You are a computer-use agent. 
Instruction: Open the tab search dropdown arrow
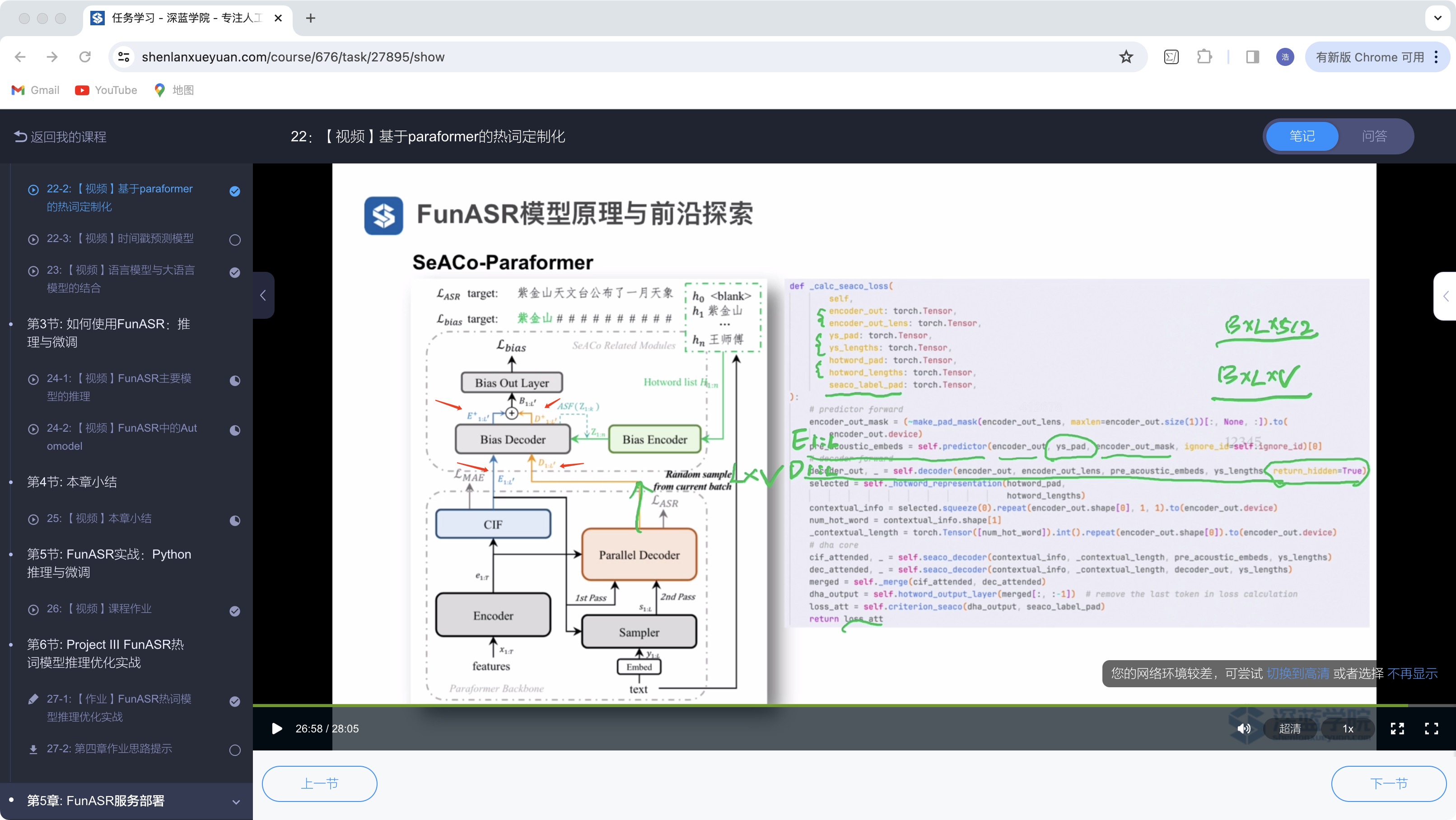coord(1437,18)
